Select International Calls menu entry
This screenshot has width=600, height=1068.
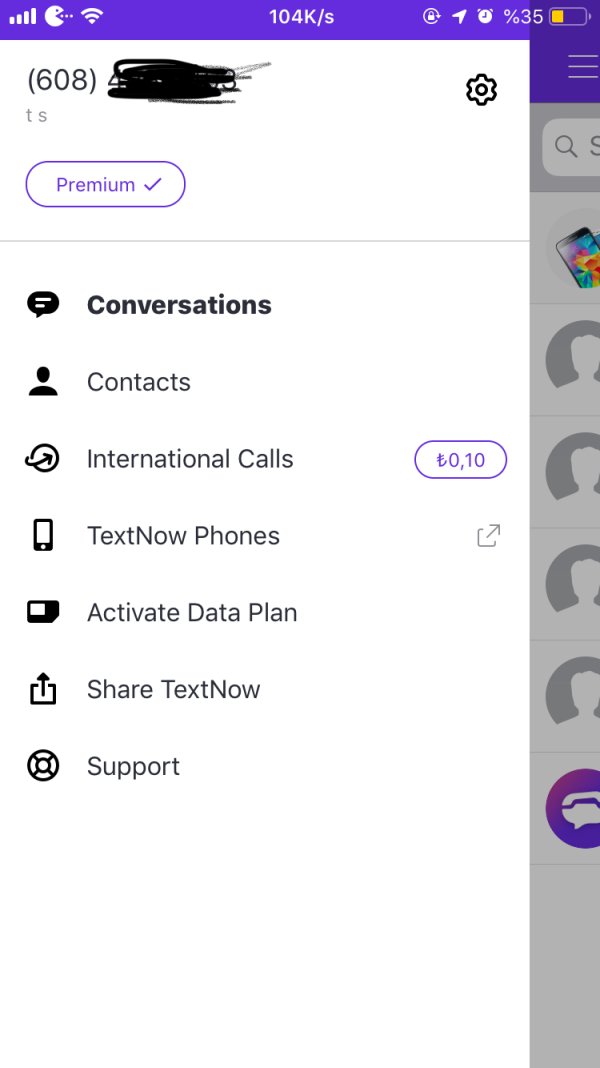click(190, 459)
